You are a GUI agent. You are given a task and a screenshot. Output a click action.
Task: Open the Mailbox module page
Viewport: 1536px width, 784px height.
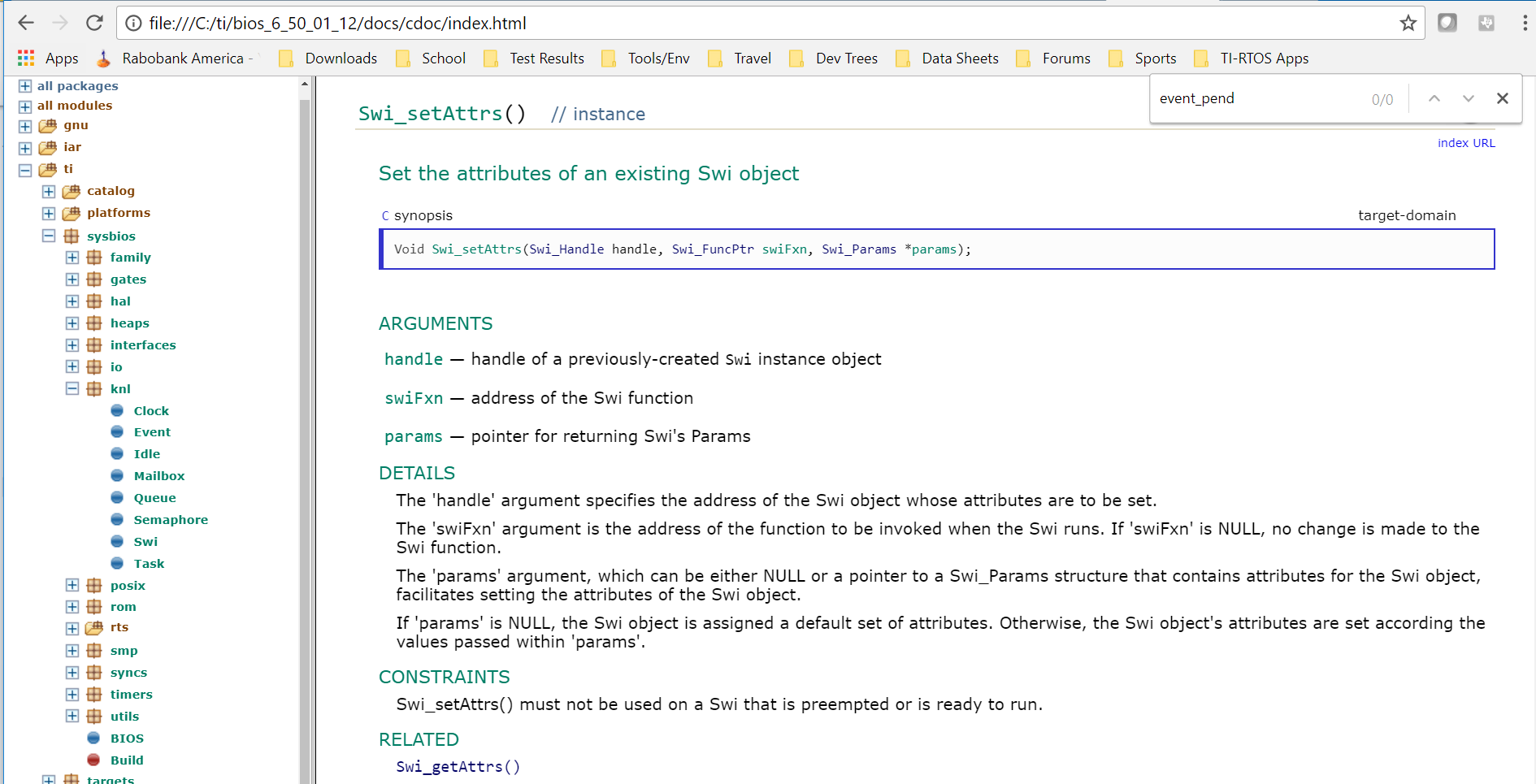coord(159,476)
